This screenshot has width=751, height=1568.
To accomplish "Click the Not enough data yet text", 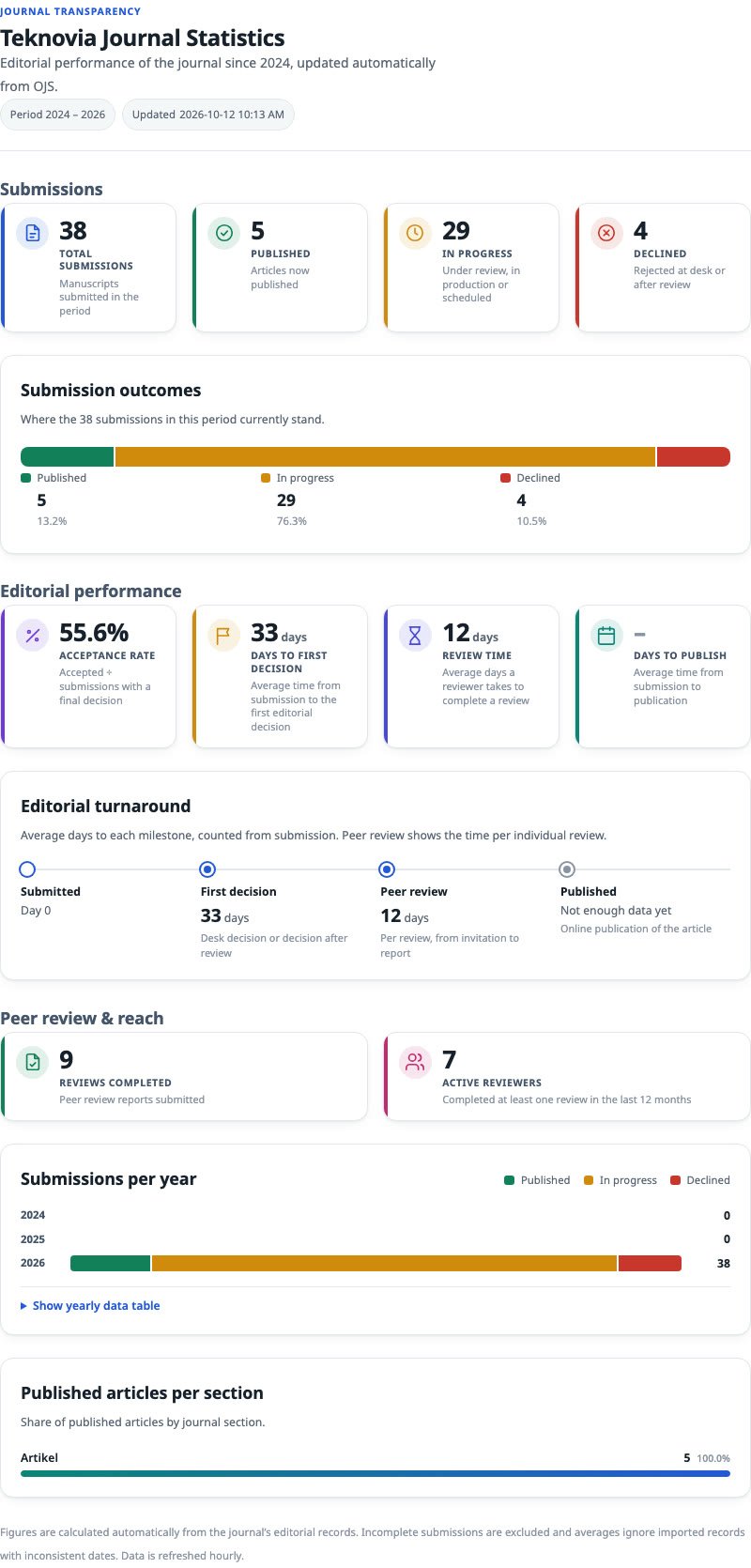I will coord(616,911).
